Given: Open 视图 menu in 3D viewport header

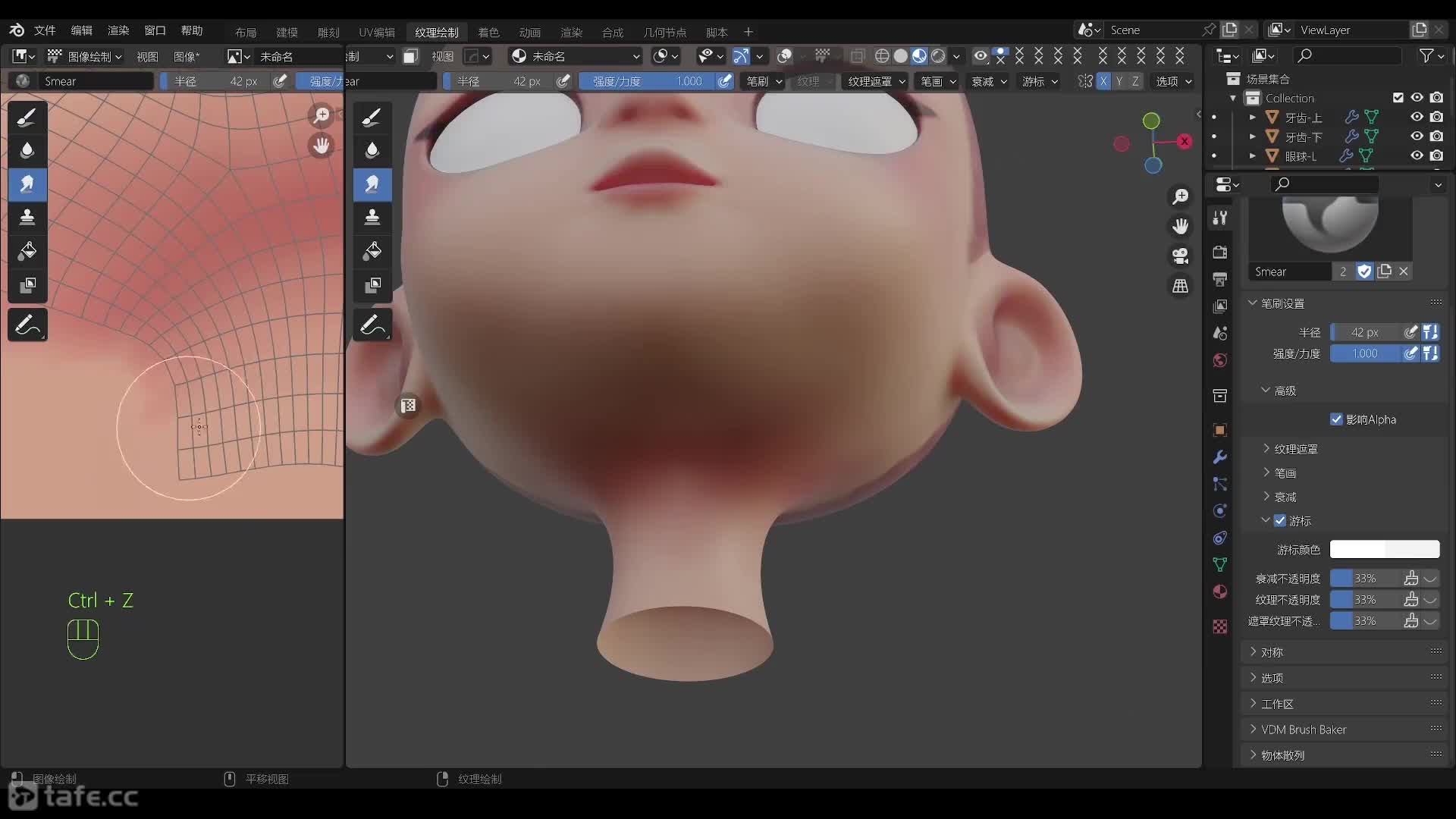Looking at the screenshot, I should pos(442,57).
